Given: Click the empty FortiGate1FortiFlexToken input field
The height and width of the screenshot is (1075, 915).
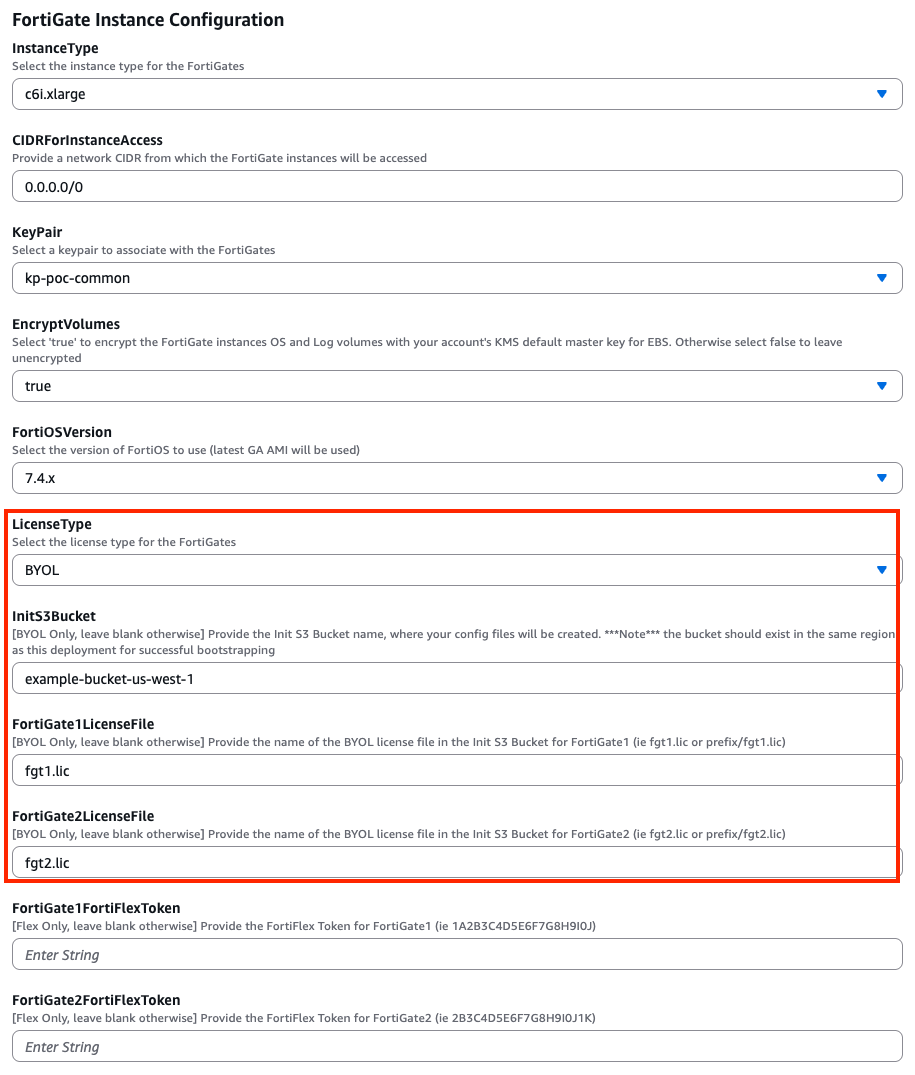Looking at the screenshot, I should (x=457, y=954).
